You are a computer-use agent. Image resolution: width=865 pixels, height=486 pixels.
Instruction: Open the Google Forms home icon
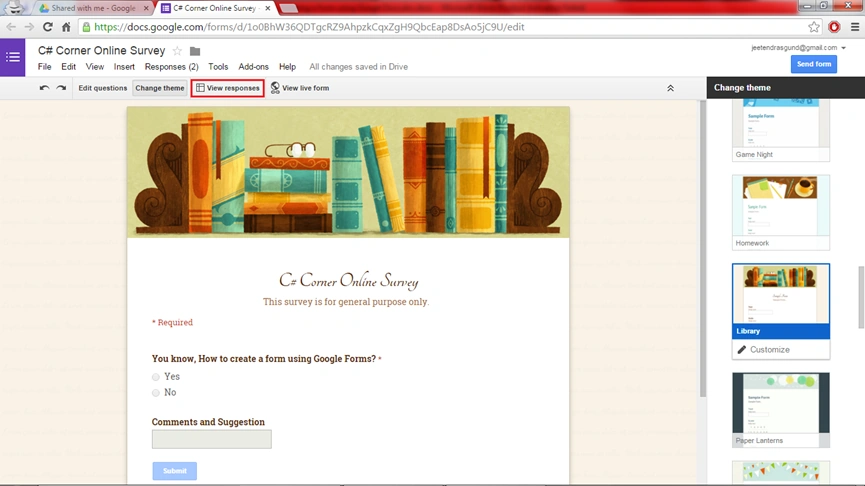point(13,57)
